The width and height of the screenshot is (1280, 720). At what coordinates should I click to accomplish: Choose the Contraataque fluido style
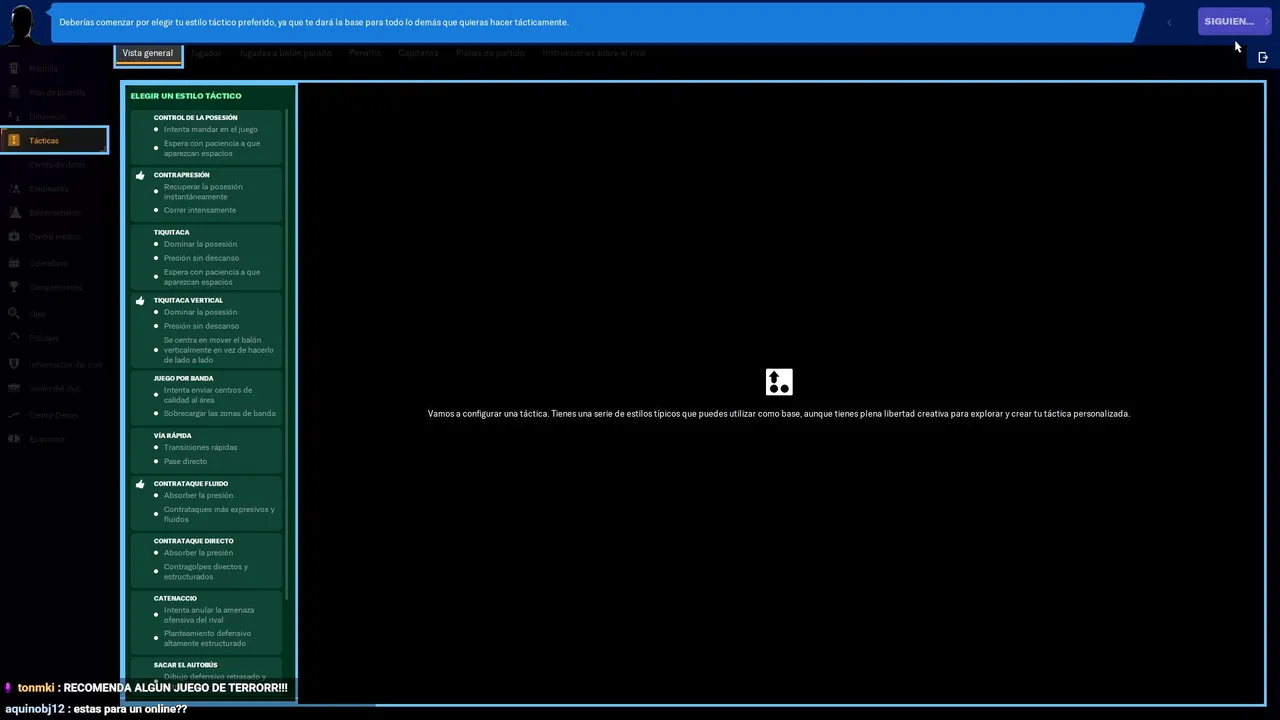point(207,502)
